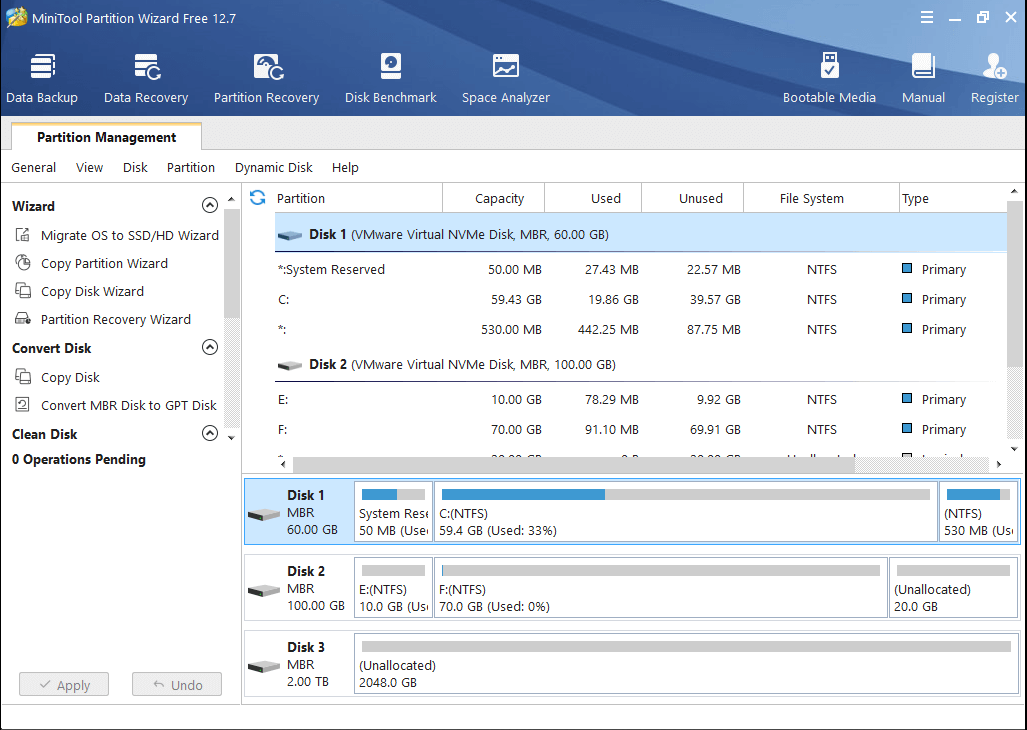Launch Data Recovery
1027x730 pixels.
click(145, 78)
